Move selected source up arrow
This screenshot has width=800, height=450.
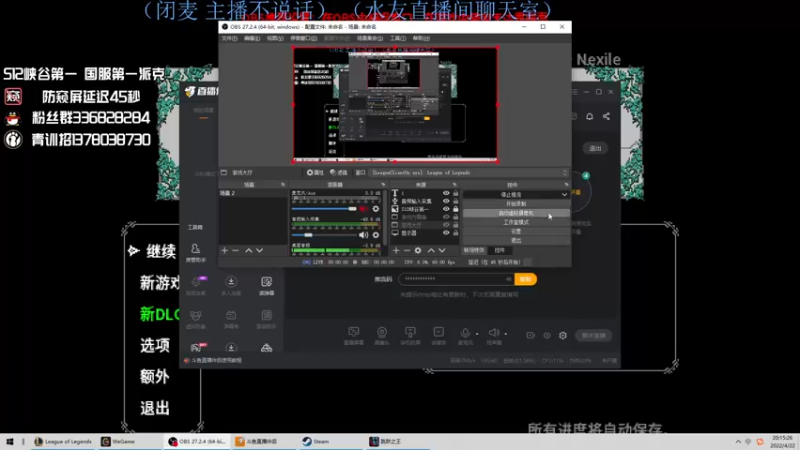click(431, 251)
